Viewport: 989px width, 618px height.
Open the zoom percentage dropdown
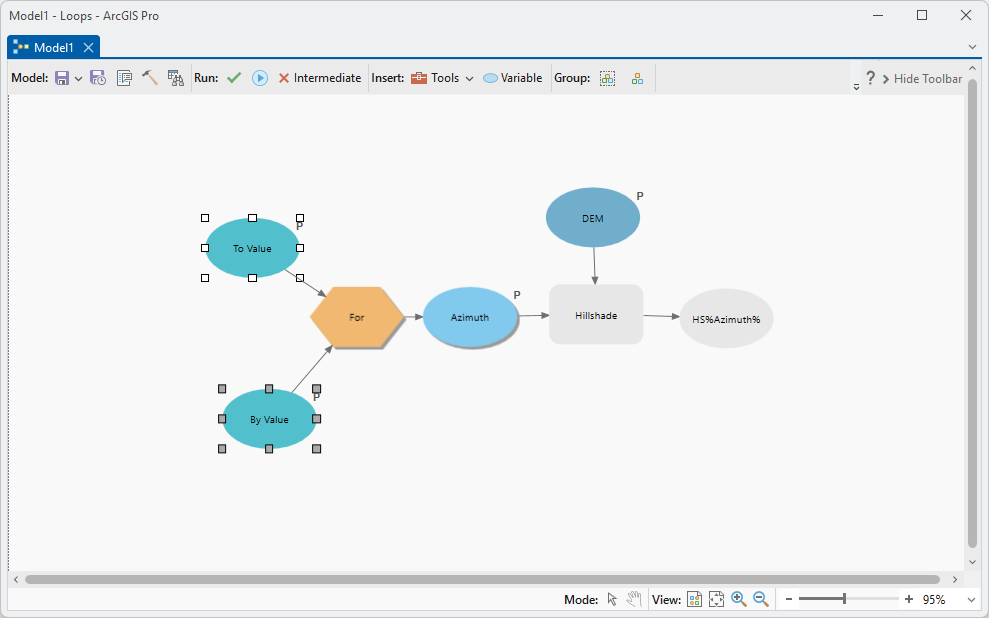point(972,600)
